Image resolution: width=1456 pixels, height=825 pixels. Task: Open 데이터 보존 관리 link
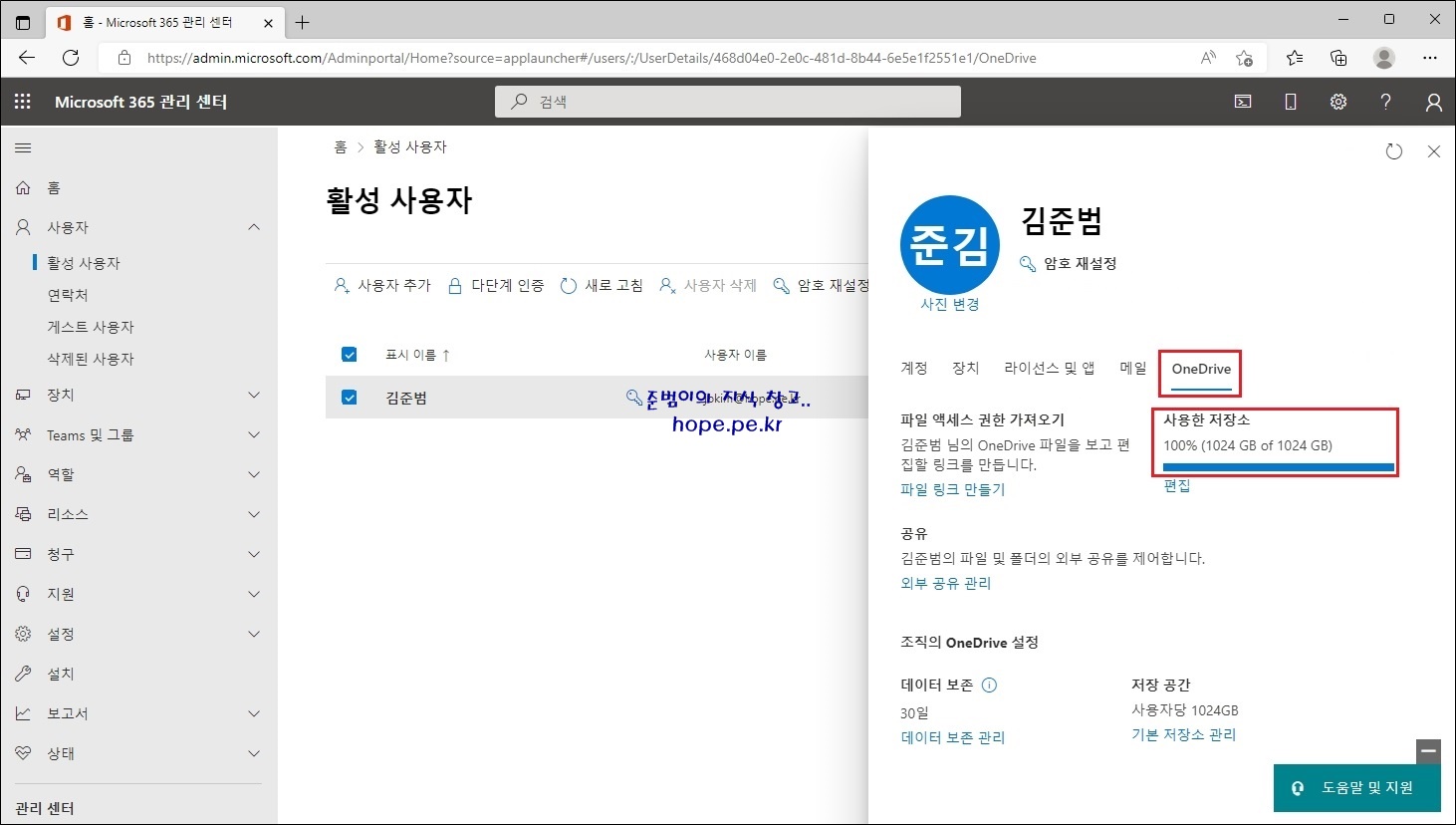click(953, 737)
